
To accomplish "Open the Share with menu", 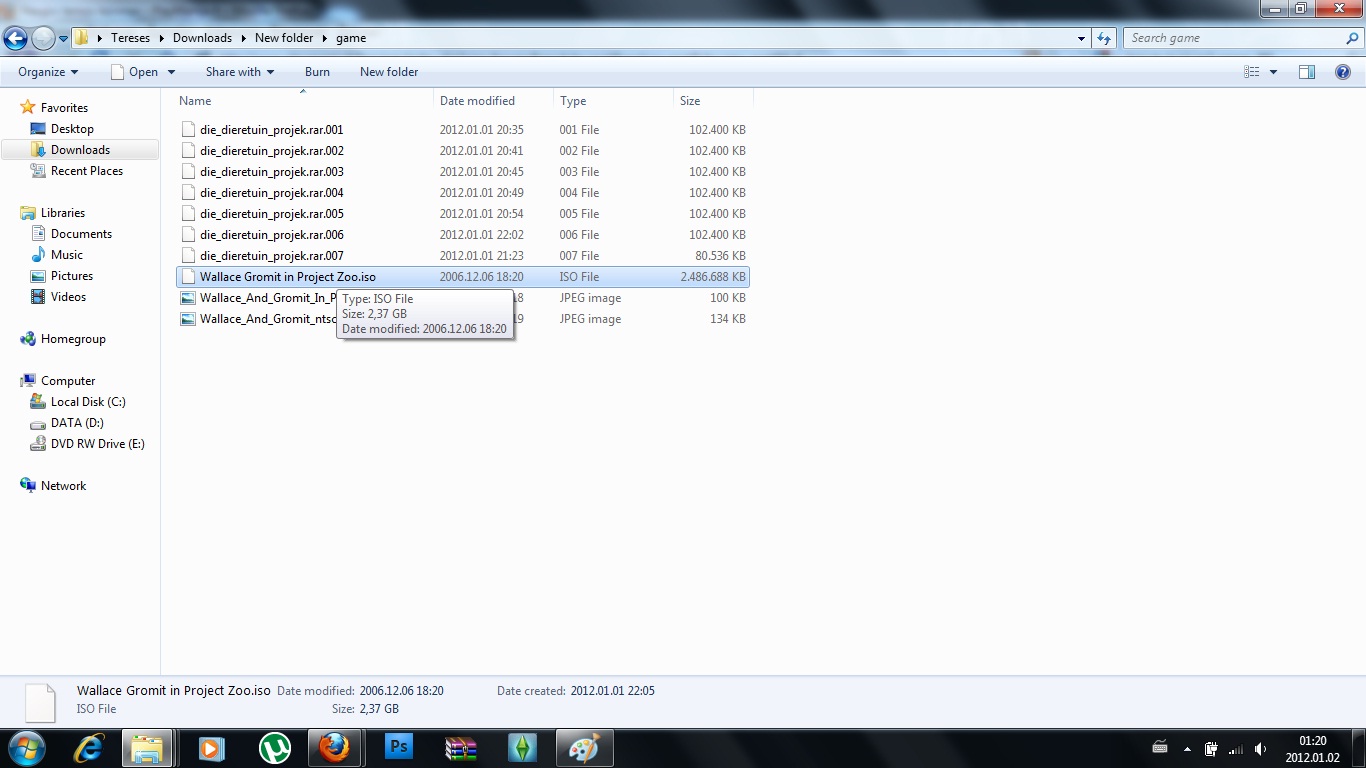I will (x=240, y=72).
